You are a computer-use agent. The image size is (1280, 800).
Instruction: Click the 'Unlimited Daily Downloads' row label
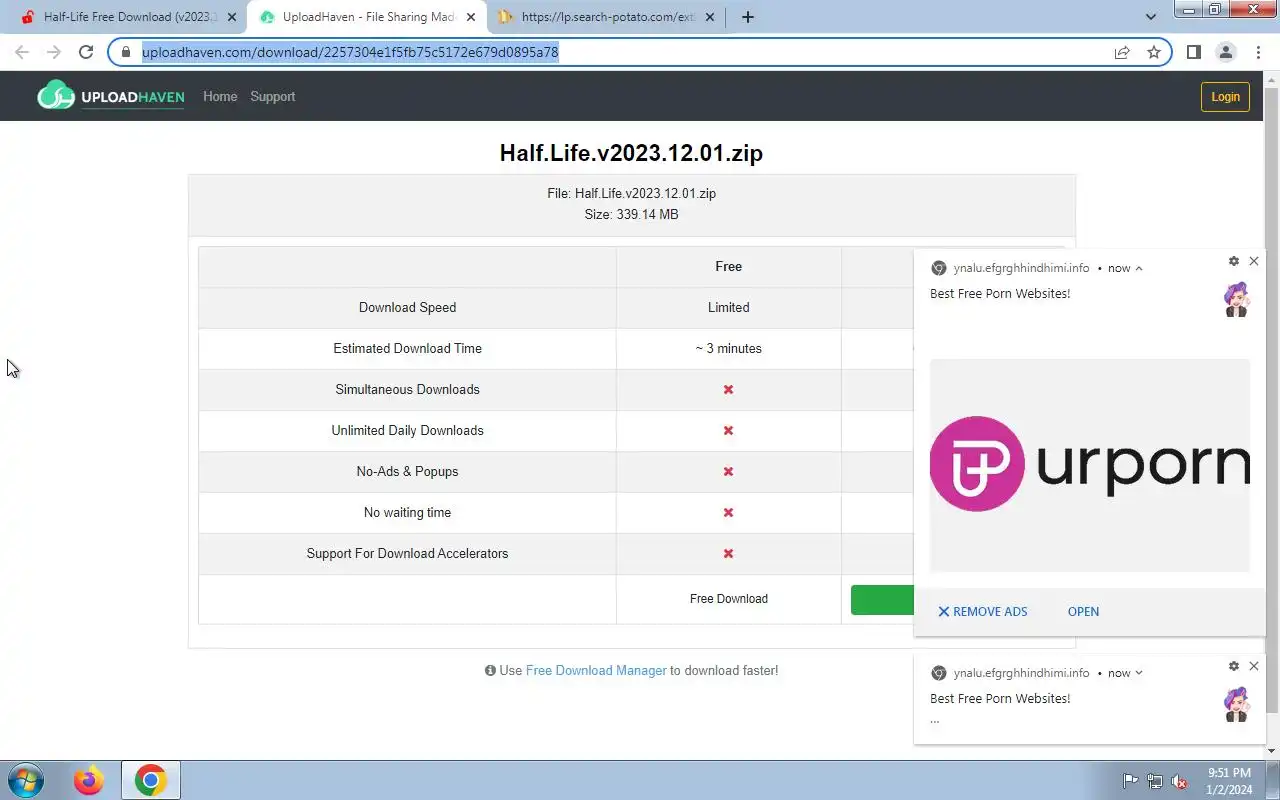coord(407,430)
